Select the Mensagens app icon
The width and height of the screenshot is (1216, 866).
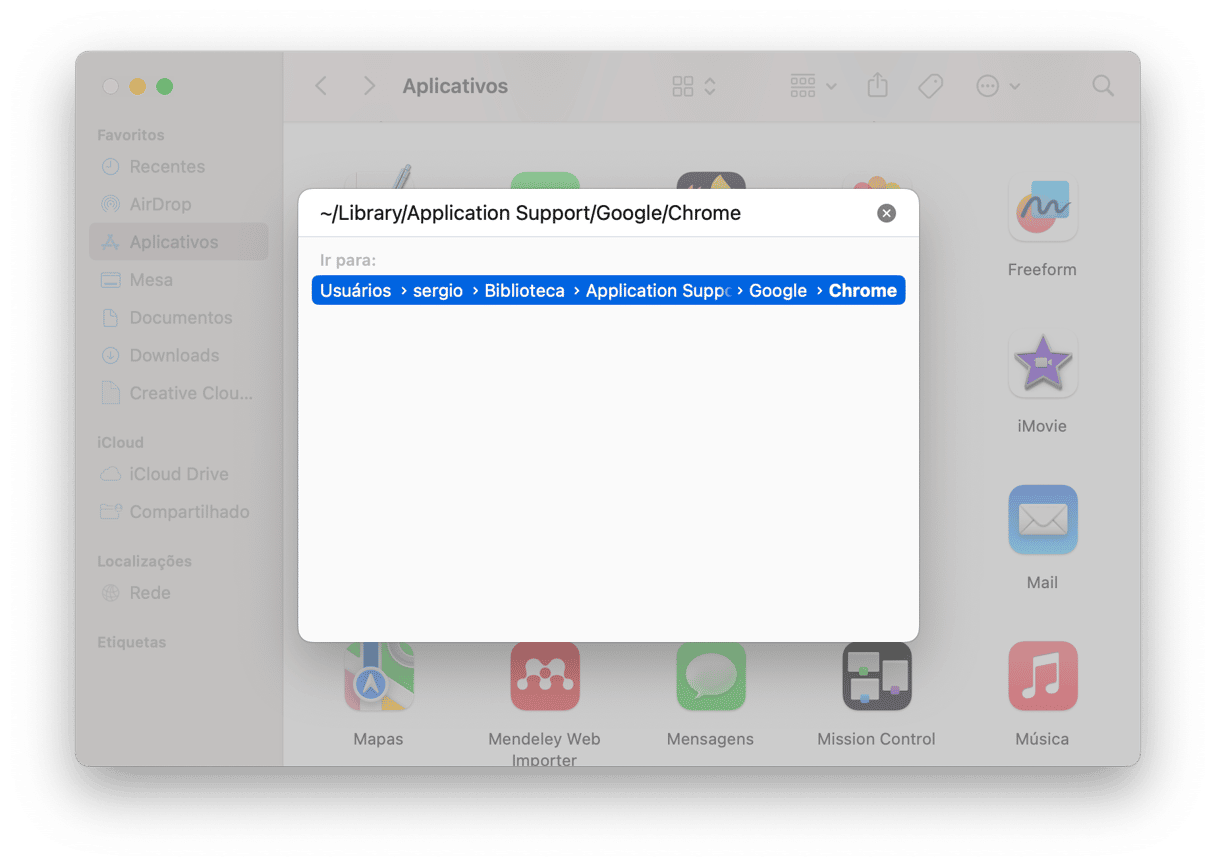pos(711,676)
